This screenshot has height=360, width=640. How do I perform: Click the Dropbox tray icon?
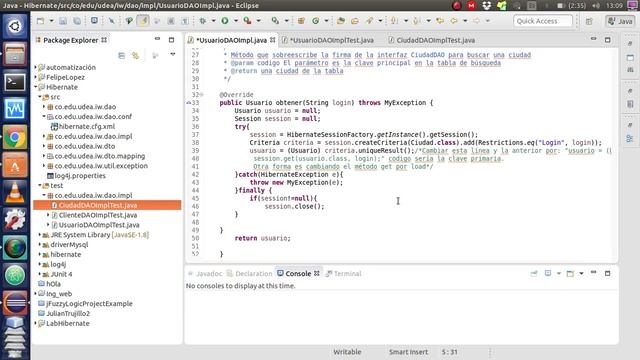tap(486, 5)
